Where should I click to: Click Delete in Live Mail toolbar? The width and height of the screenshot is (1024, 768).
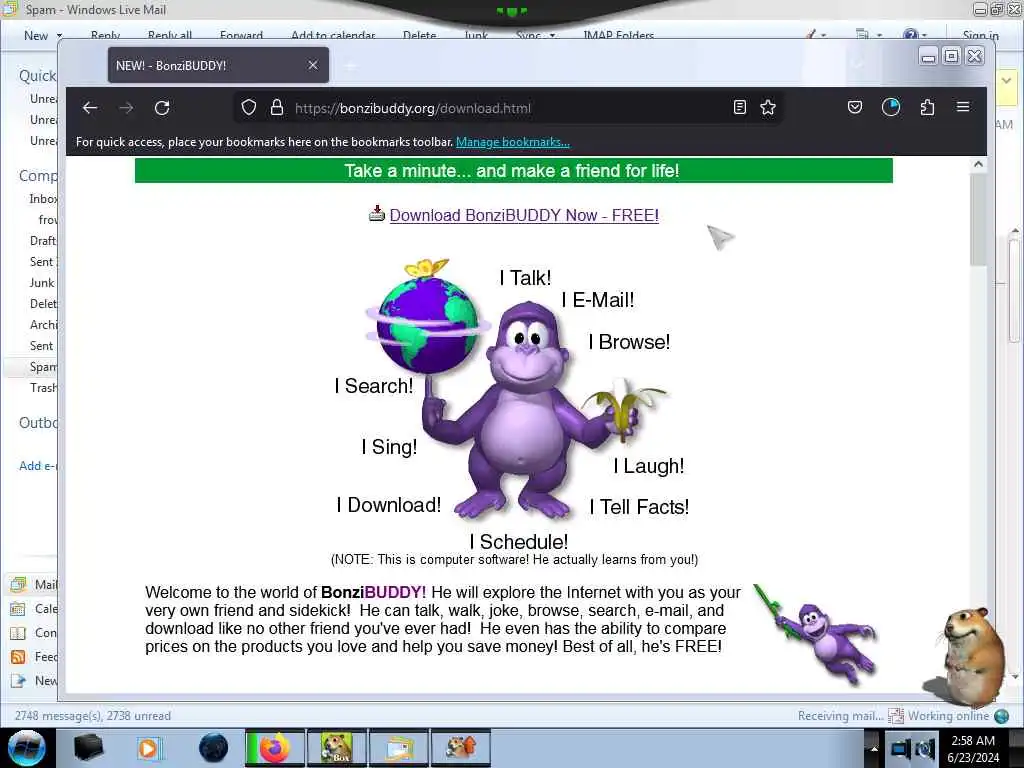point(419,35)
